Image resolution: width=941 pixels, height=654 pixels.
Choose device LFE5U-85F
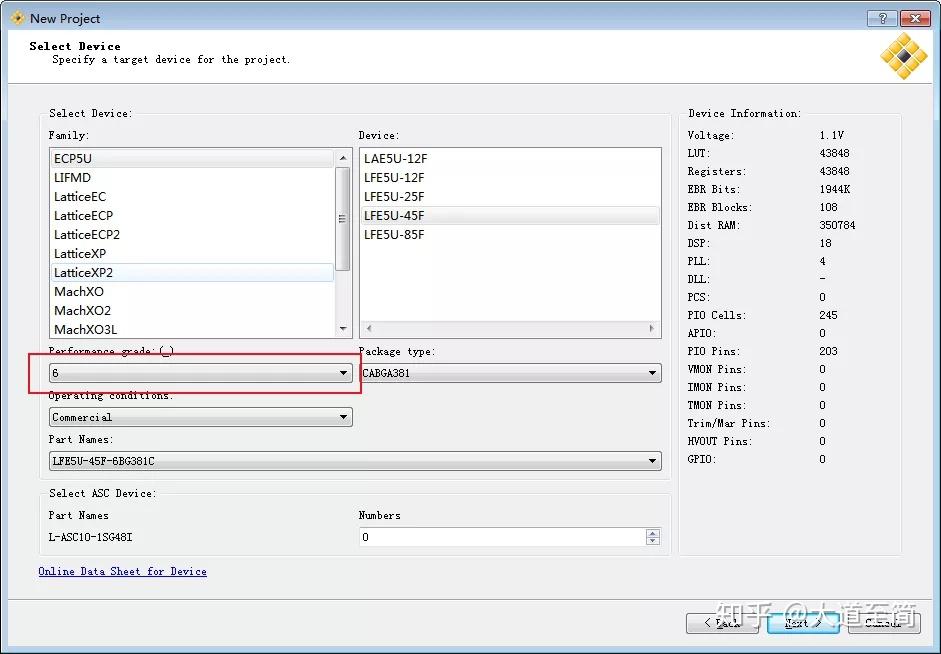tap(510, 235)
